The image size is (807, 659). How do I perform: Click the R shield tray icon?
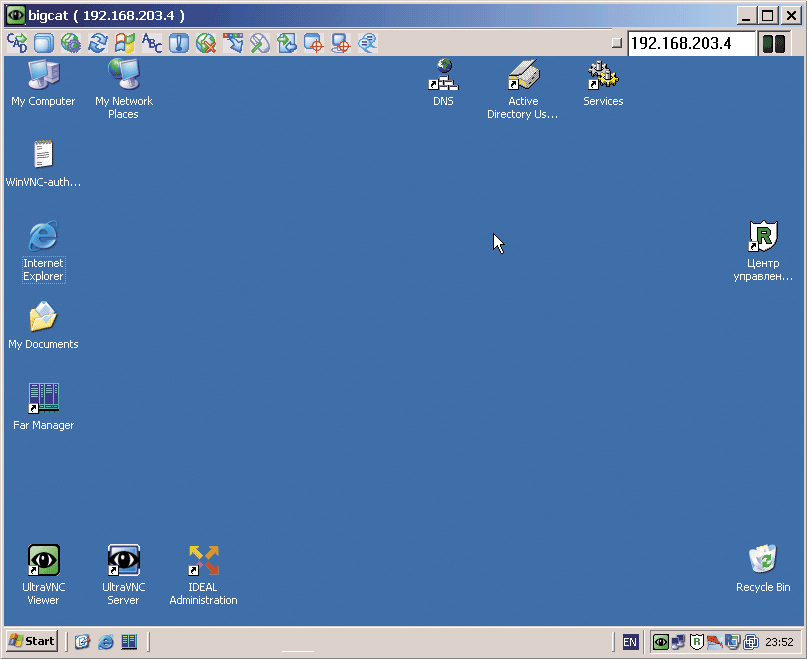tap(696, 642)
